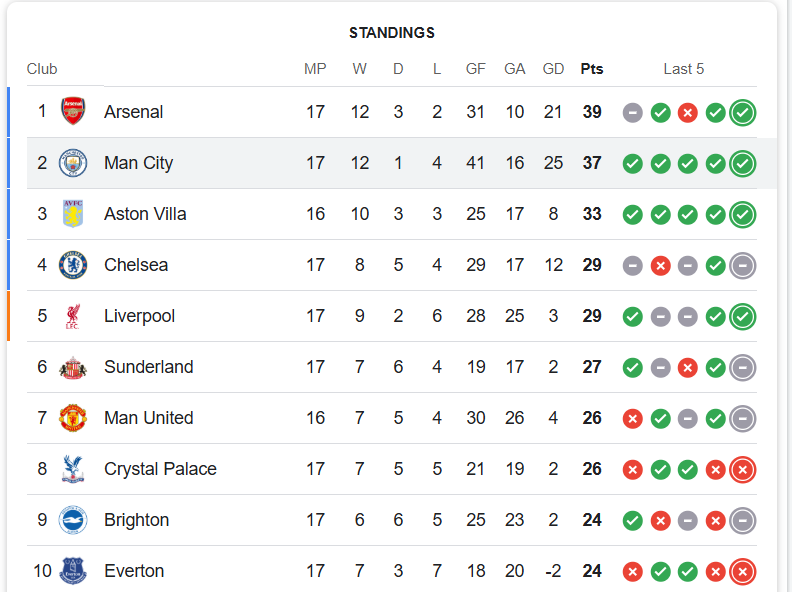The width and height of the screenshot is (792, 592).
Task: Click the Arsenal club crest icon
Action: coord(73,112)
